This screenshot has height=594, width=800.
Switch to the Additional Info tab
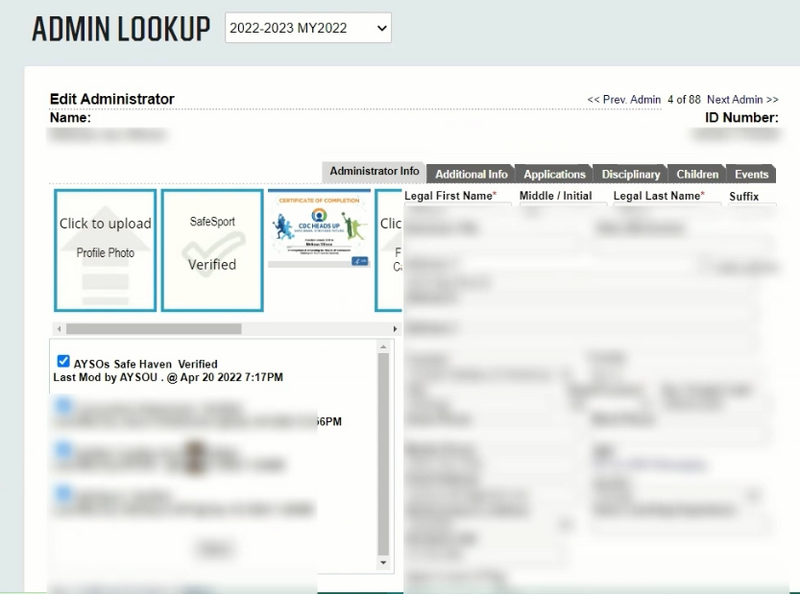coord(470,173)
